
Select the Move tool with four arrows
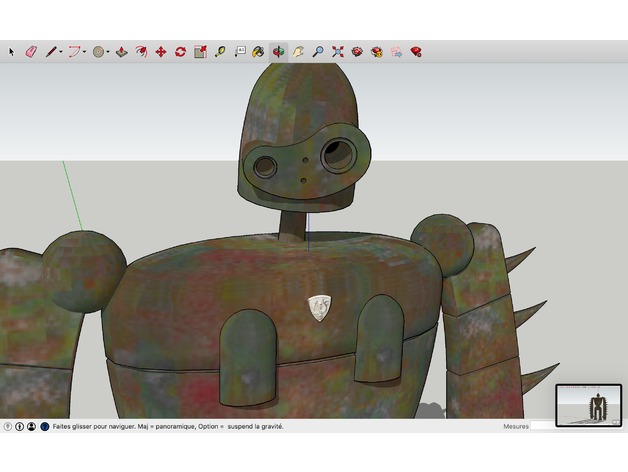pyautogui.click(x=161, y=52)
